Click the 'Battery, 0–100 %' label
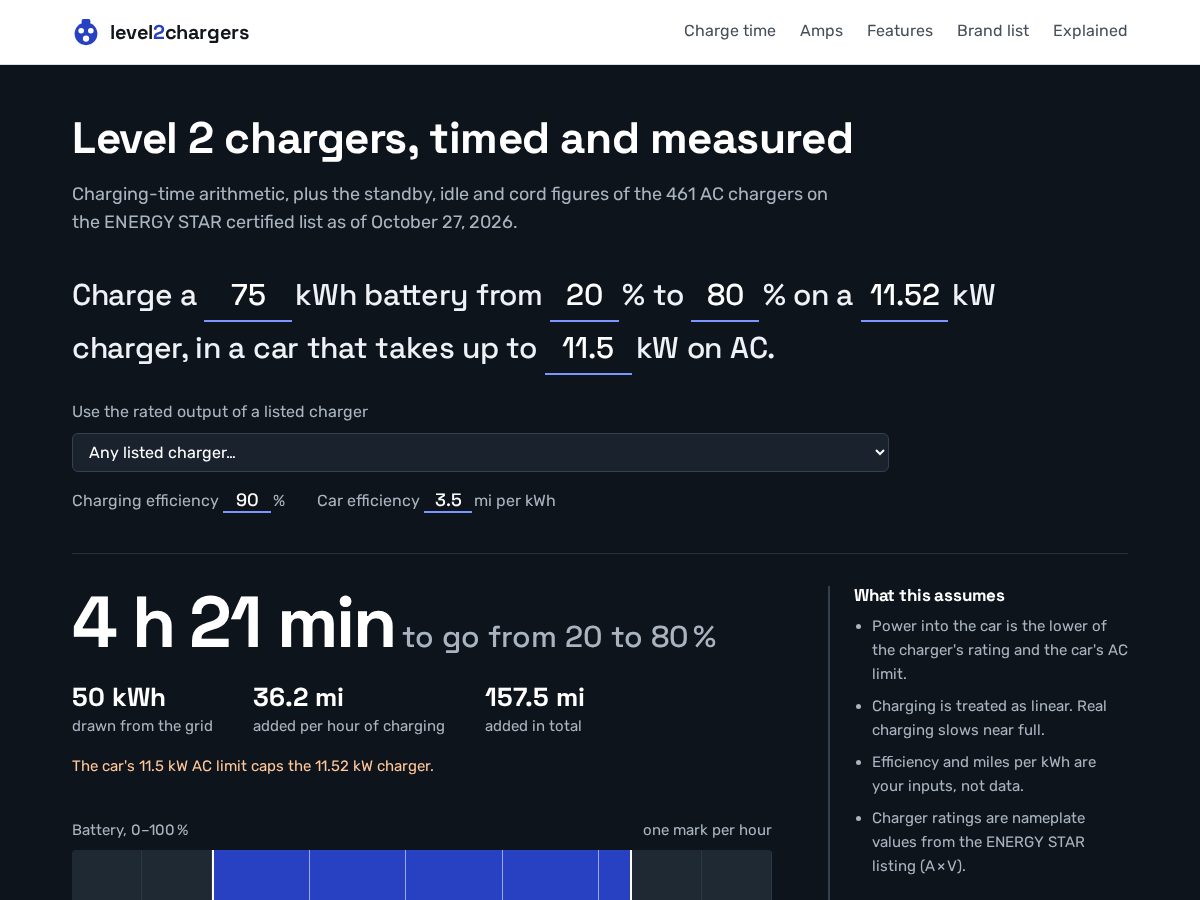1200x900 pixels. tap(130, 830)
